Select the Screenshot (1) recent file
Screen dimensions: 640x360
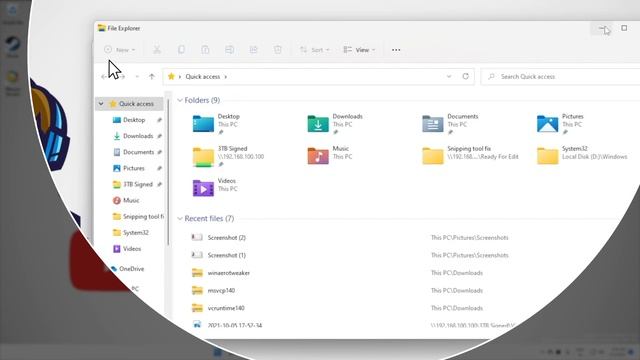point(227,255)
